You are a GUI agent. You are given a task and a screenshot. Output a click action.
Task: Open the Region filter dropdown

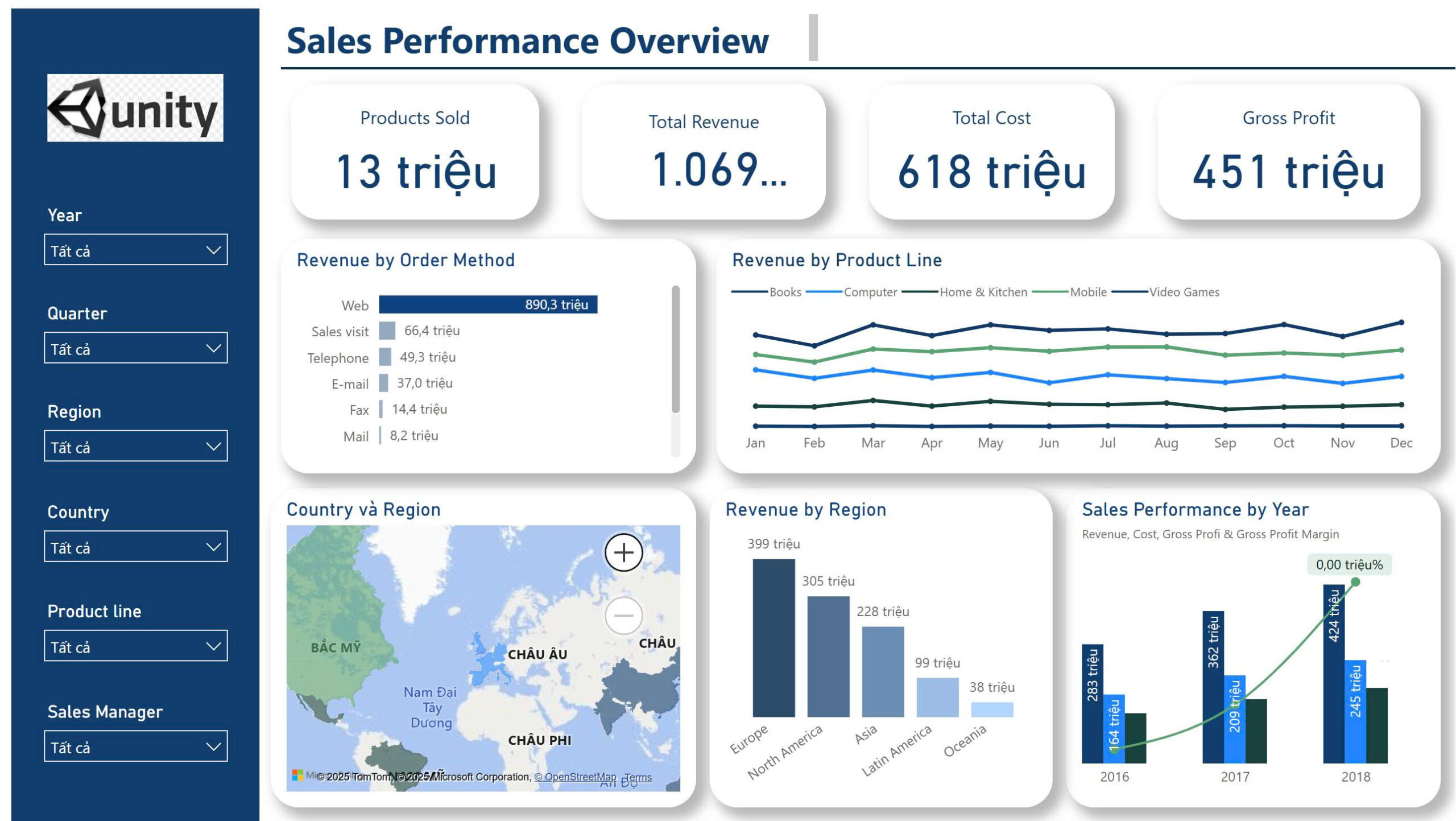coord(135,447)
